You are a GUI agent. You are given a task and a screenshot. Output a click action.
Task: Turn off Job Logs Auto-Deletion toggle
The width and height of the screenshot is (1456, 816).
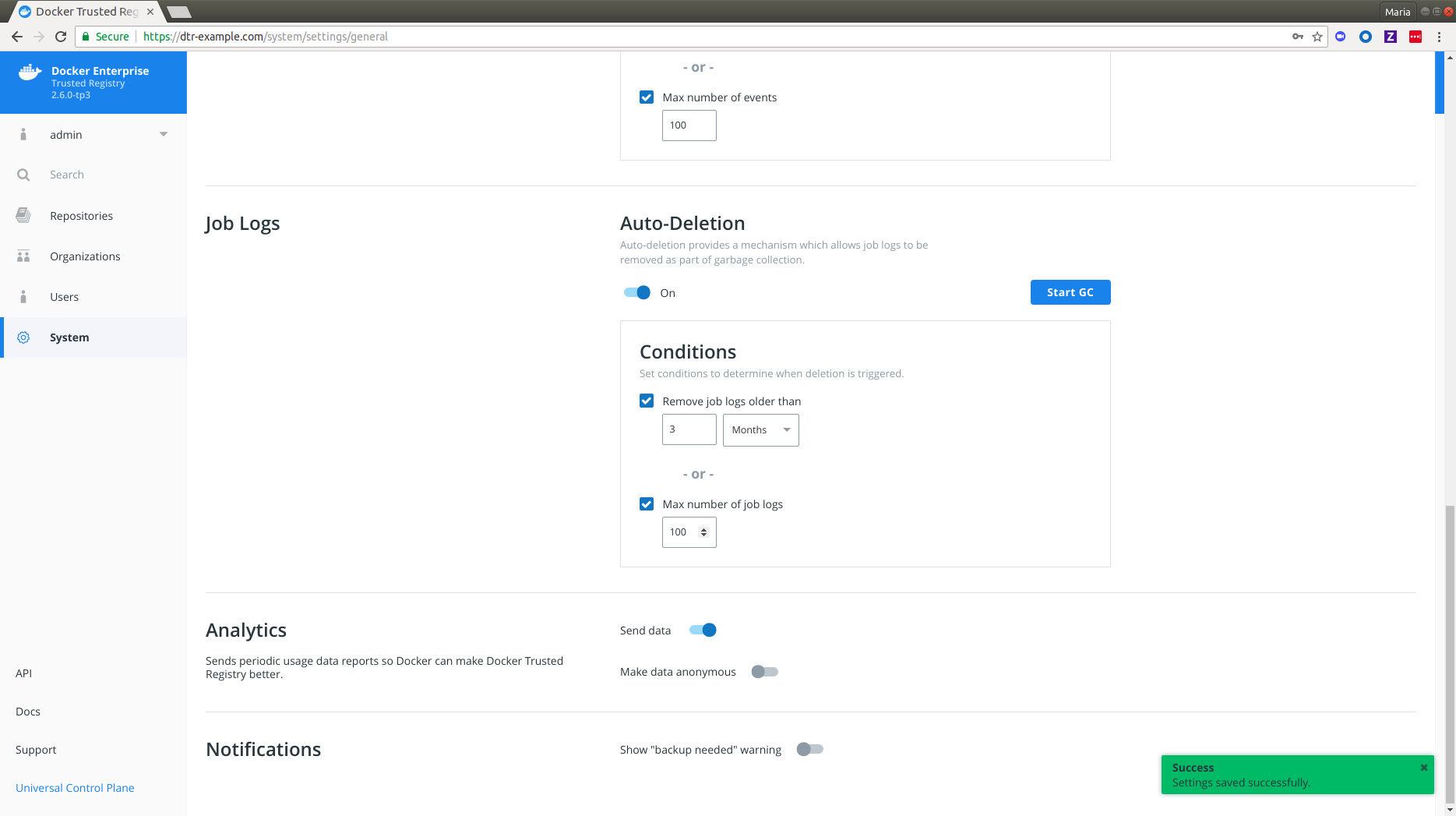(637, 293)
